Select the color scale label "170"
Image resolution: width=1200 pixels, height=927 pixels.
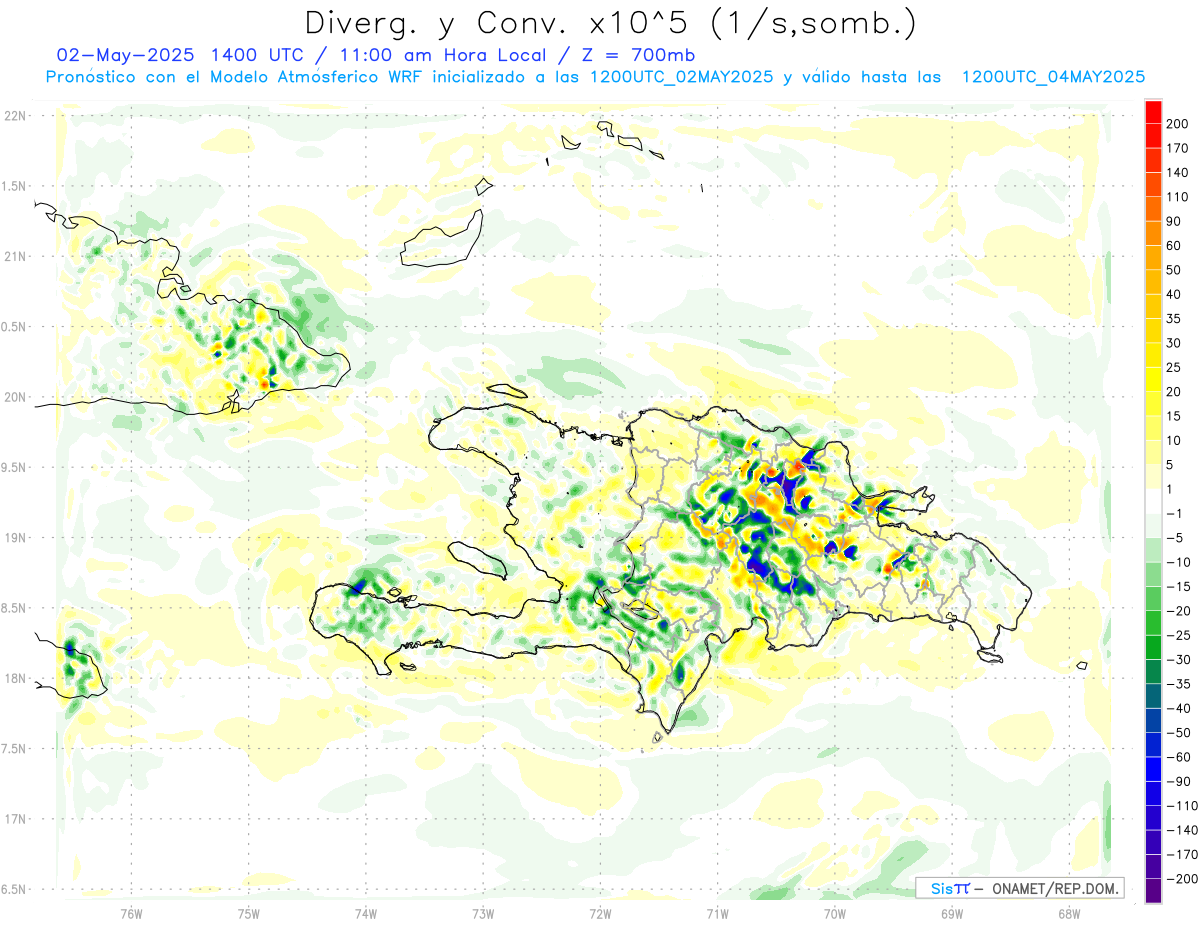pyautogui.click(x=1178, y=148)
